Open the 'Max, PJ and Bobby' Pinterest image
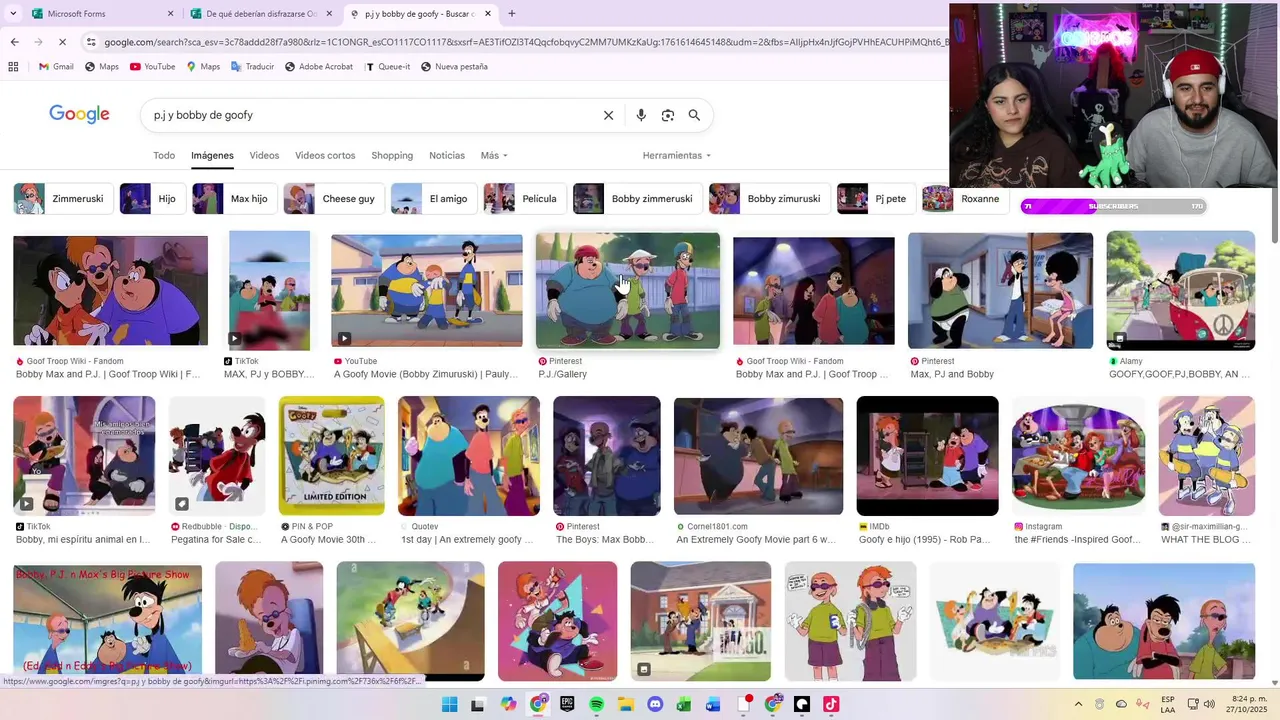The height and width of the screenshot is (720, 1280). 1000,290
